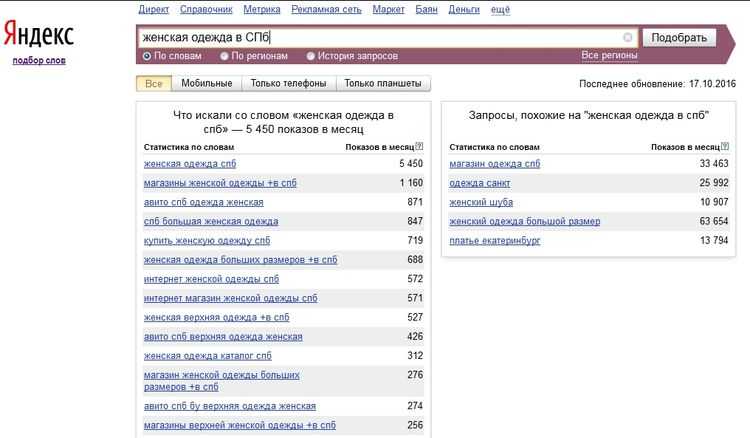
Task: Open similar query женский одежда большой размер
Action: point(525,221)
